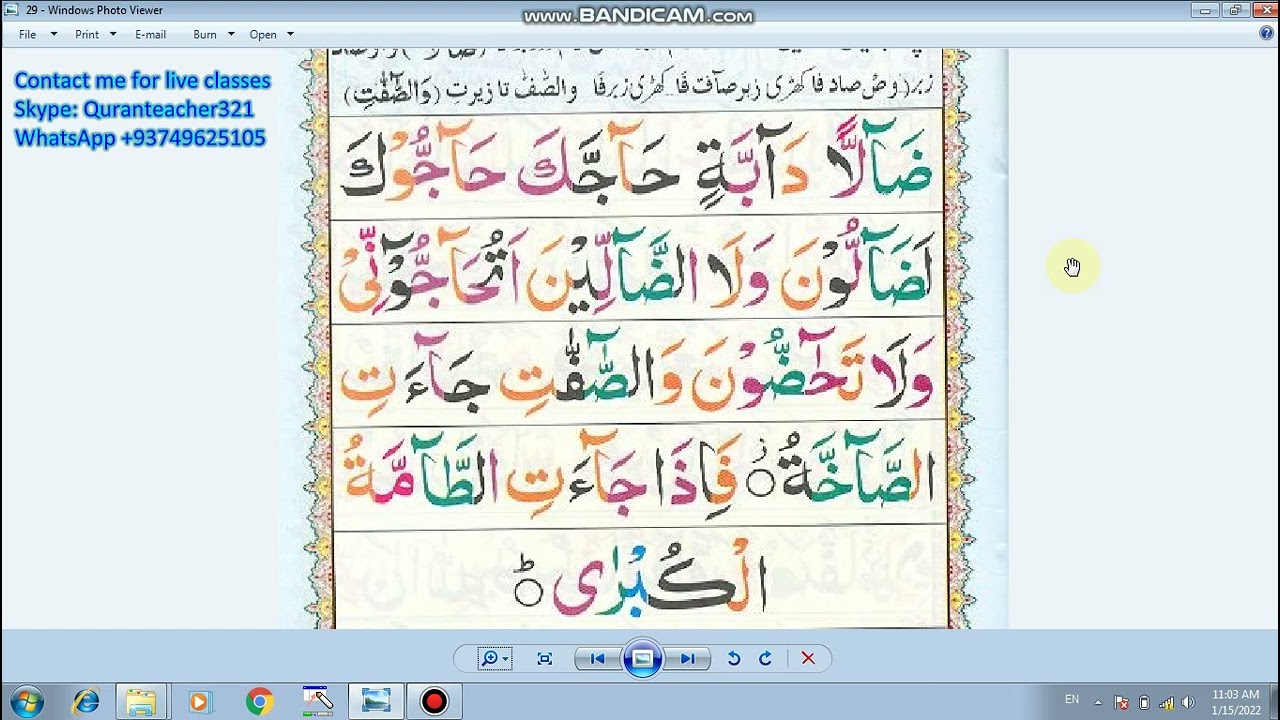The image size is (1280, 720).
Task: Delete the current photo
Action: (x=808, y=658)
